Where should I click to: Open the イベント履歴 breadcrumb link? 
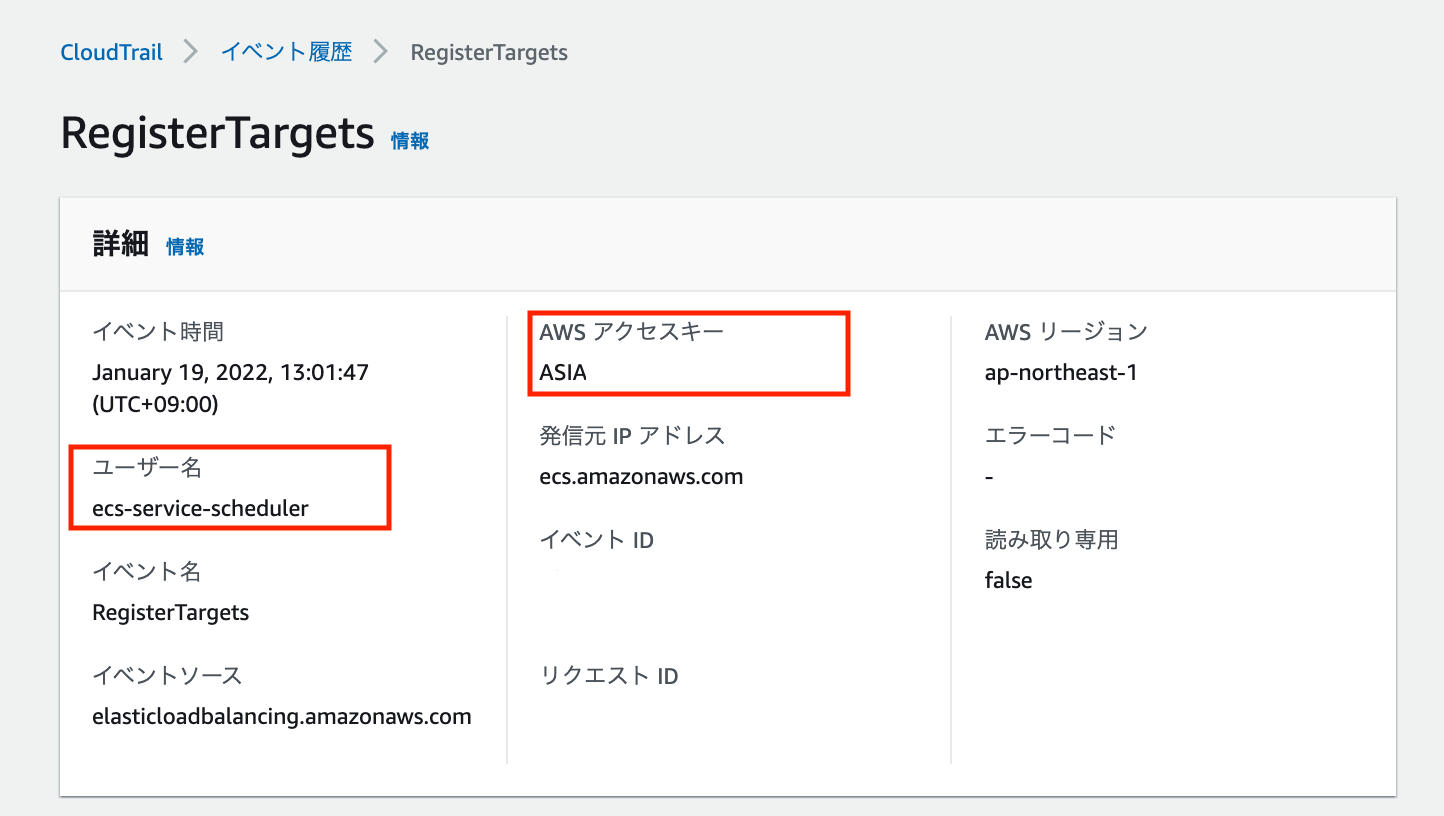[x=286, y=52]
